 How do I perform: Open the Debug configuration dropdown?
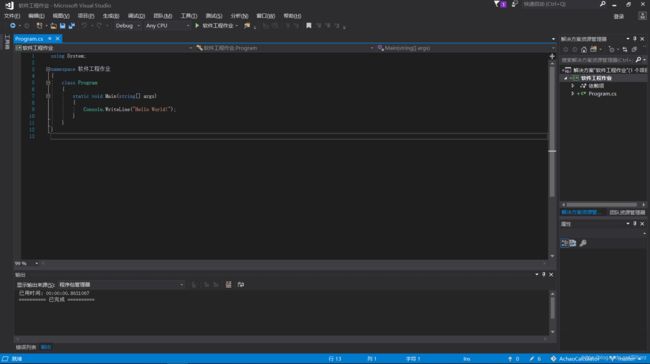pyautogui.click(x=128, y=26)
